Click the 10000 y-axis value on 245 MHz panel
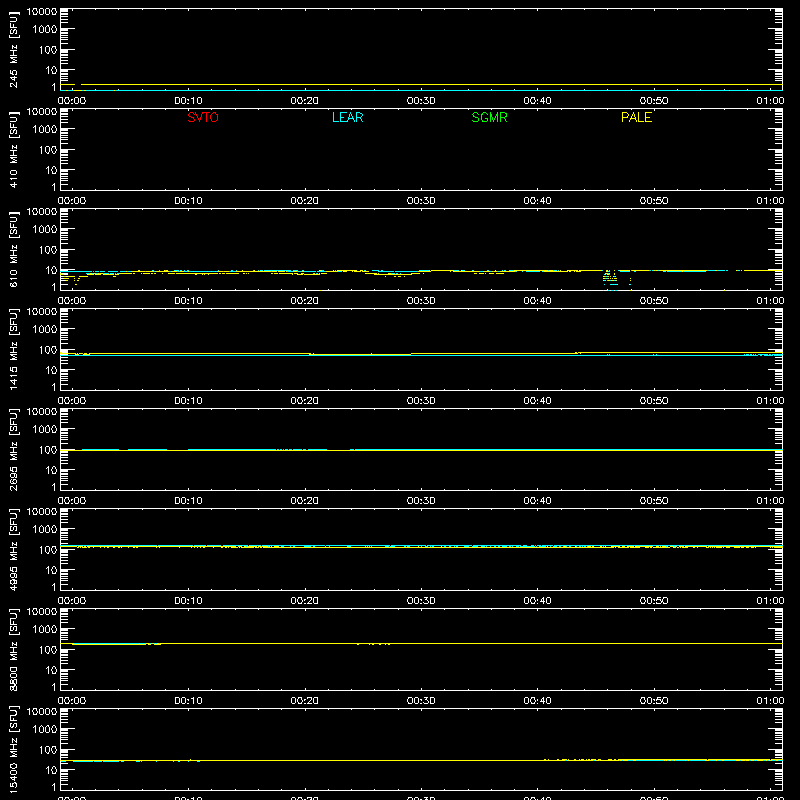The image size is (800, 800). 42,12
